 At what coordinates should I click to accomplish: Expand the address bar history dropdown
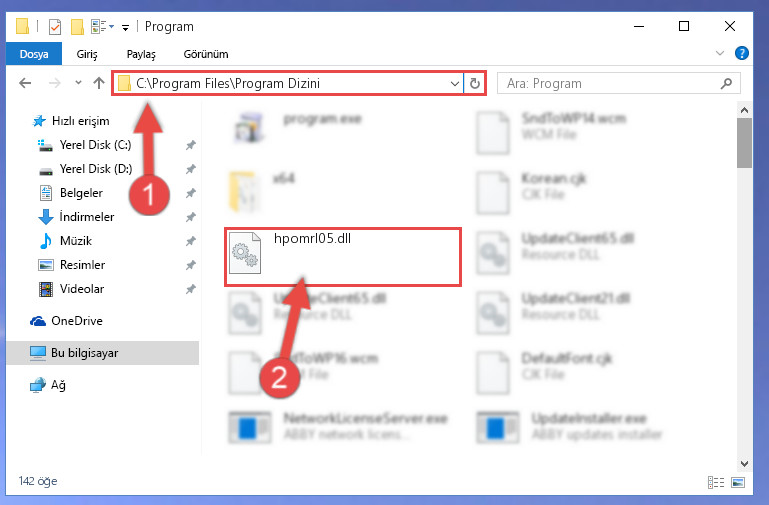click(455, 84)
